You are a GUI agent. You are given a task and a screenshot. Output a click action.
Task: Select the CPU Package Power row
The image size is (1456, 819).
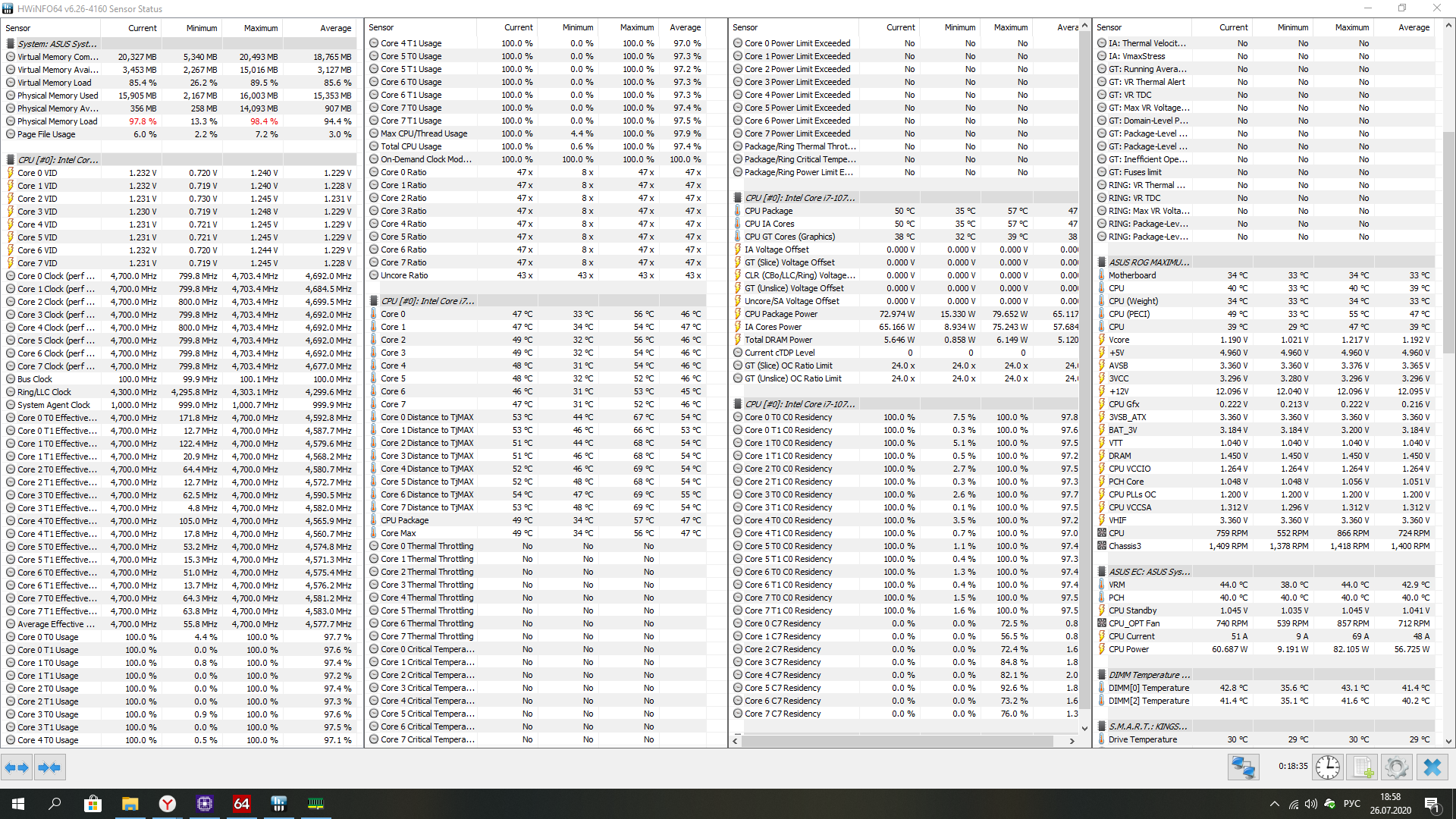781,314
